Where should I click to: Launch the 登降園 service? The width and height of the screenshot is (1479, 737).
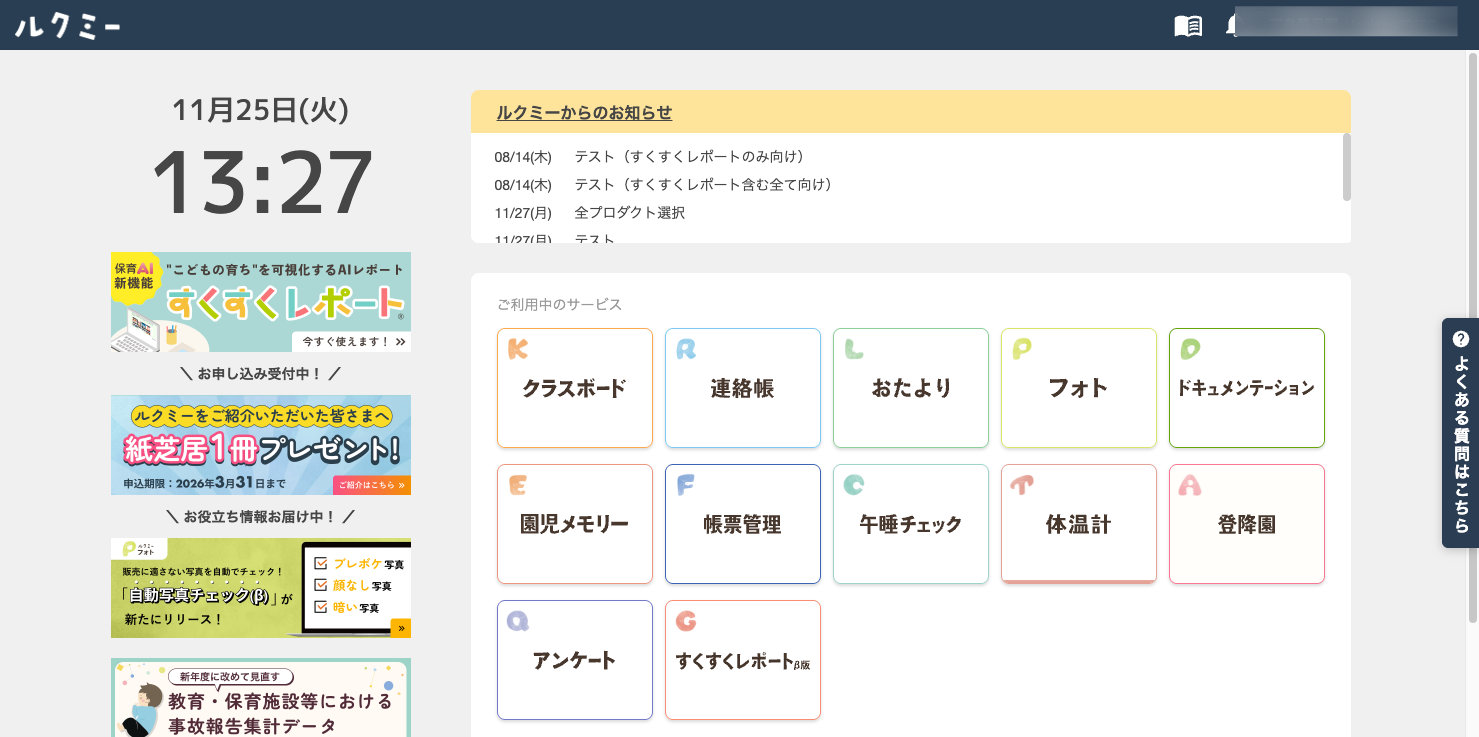(x=1247, y=524)
